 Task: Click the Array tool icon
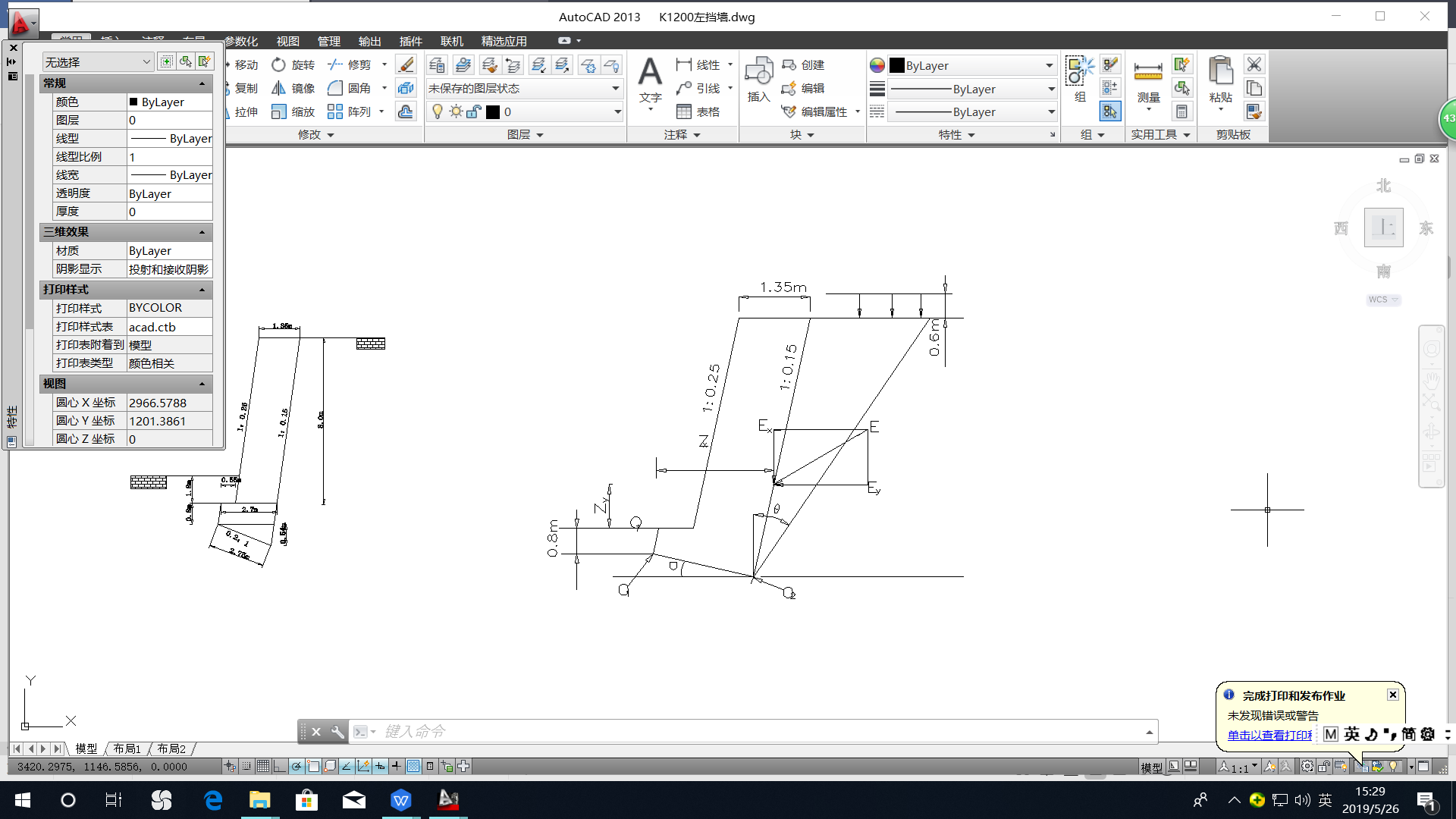coord(335,112)
